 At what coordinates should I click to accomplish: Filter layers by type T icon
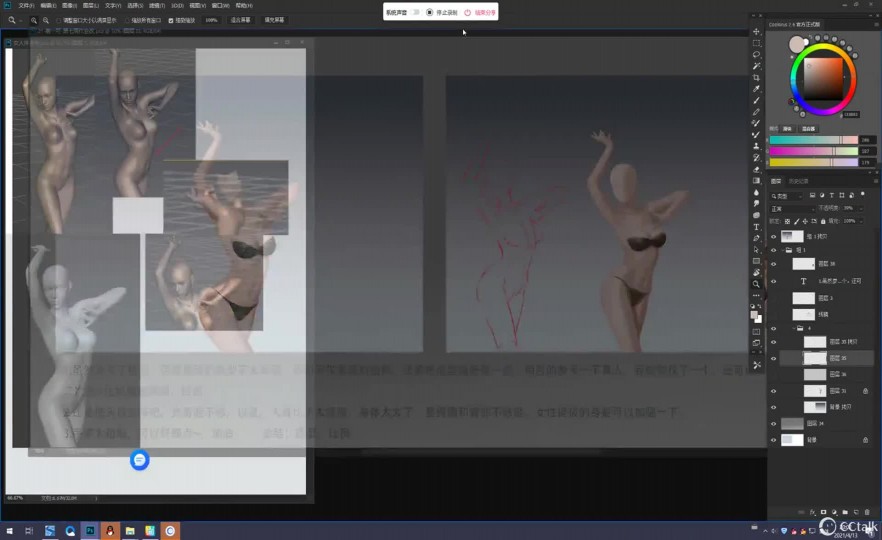pyautogui.click(x=831, y=195)
